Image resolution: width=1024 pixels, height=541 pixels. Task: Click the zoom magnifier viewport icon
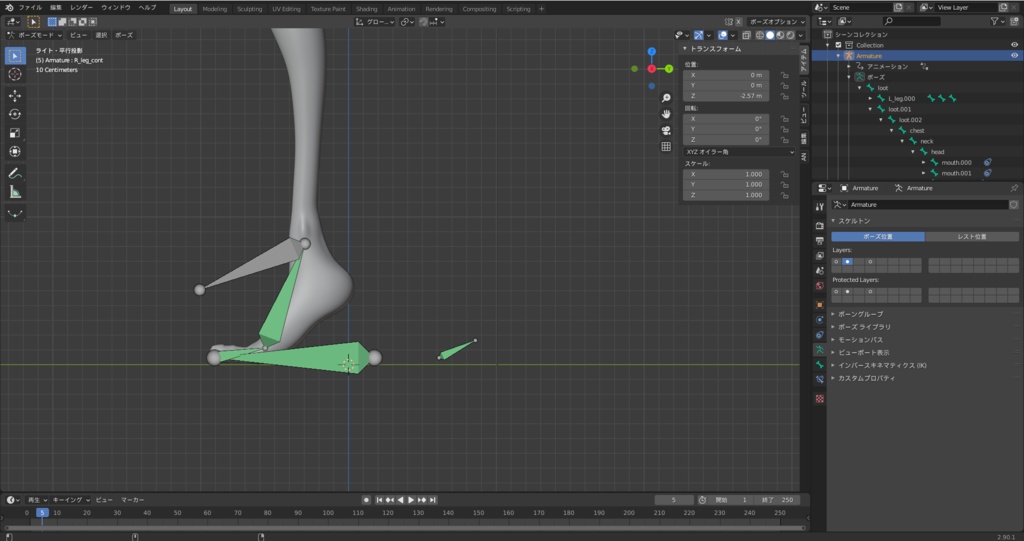[x=665, y=98]
